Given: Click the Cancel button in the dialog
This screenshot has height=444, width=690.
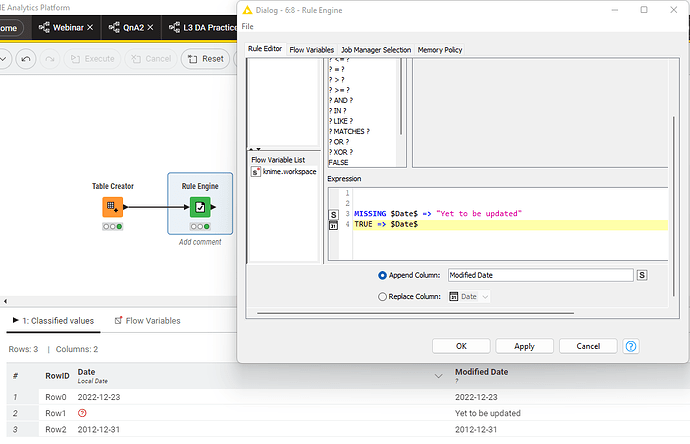Looking at the screenshot, I should [x=588, y=346].
